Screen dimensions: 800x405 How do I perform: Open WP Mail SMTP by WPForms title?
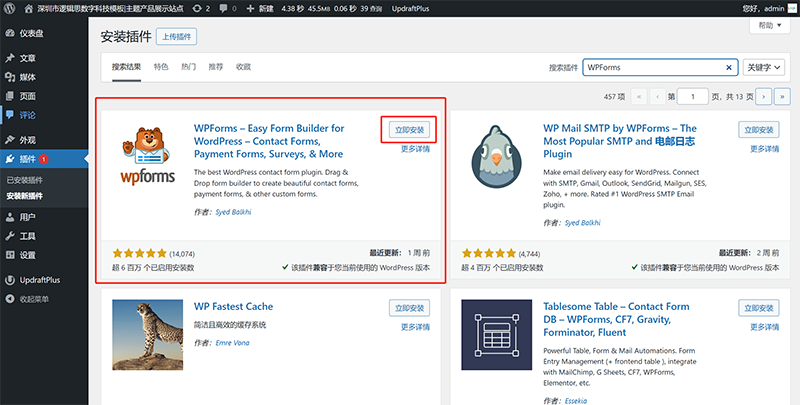620,141
